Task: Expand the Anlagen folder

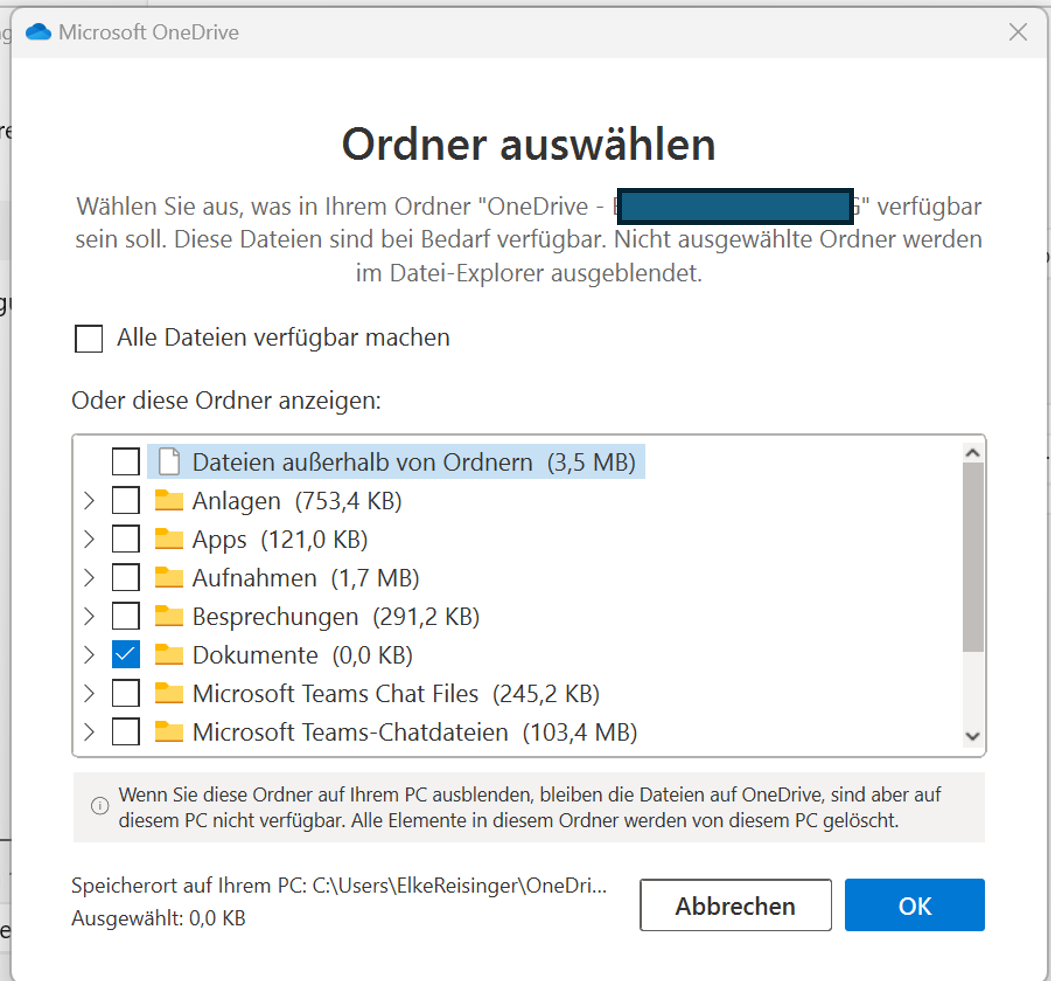Action: (89, 501)
